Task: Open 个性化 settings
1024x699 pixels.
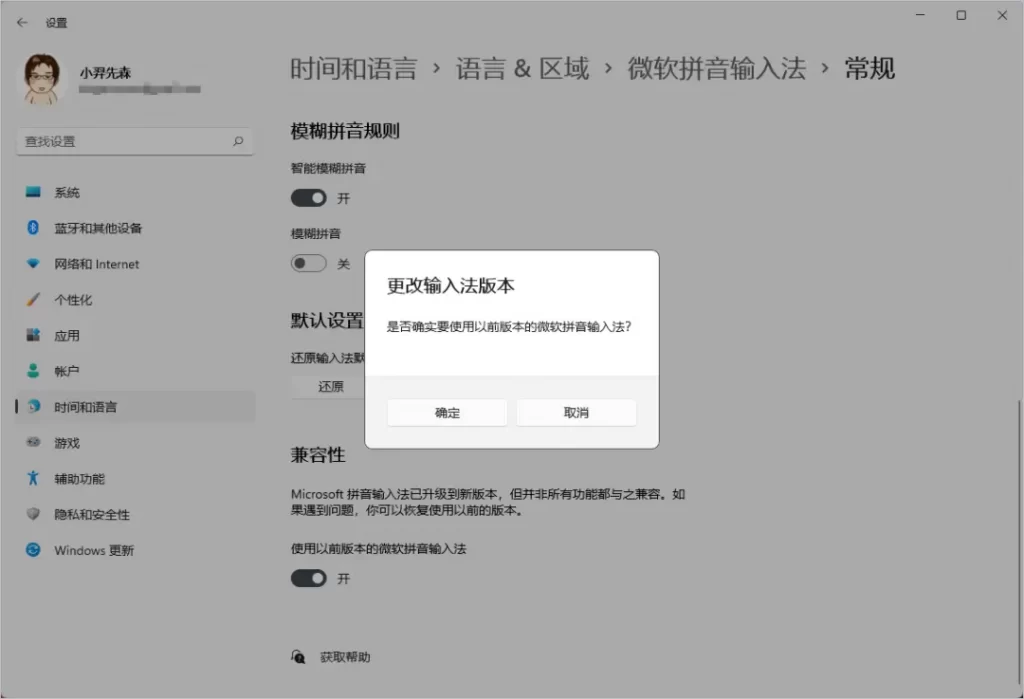Action: pos(32,299)
